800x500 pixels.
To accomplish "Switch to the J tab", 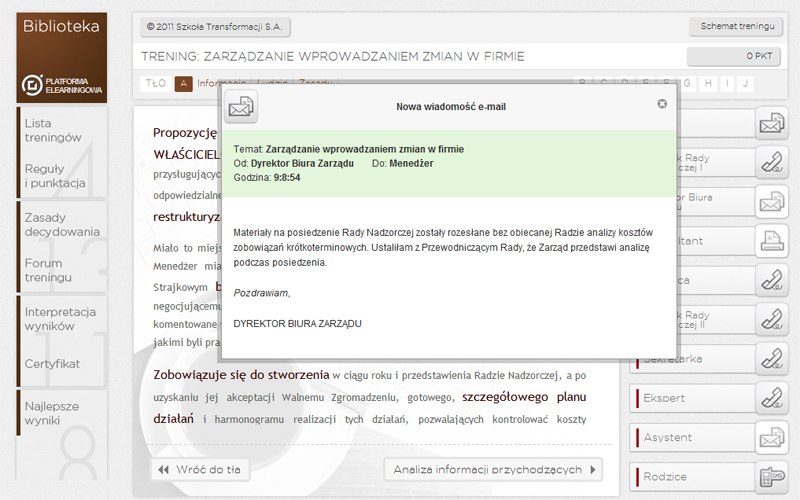I will pyautogui.click(x=745, y=83).
